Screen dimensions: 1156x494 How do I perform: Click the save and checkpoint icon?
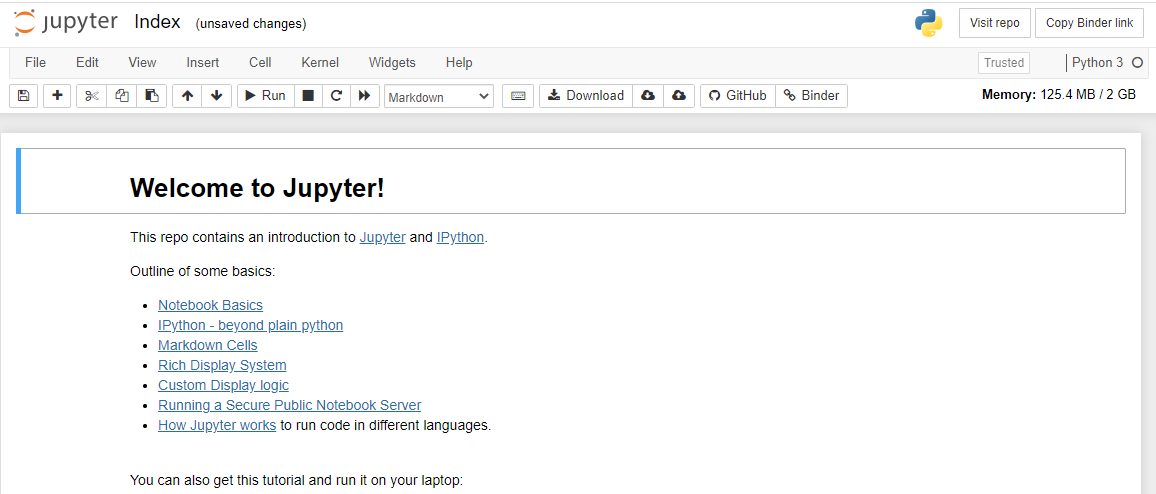tap(24, 96)
